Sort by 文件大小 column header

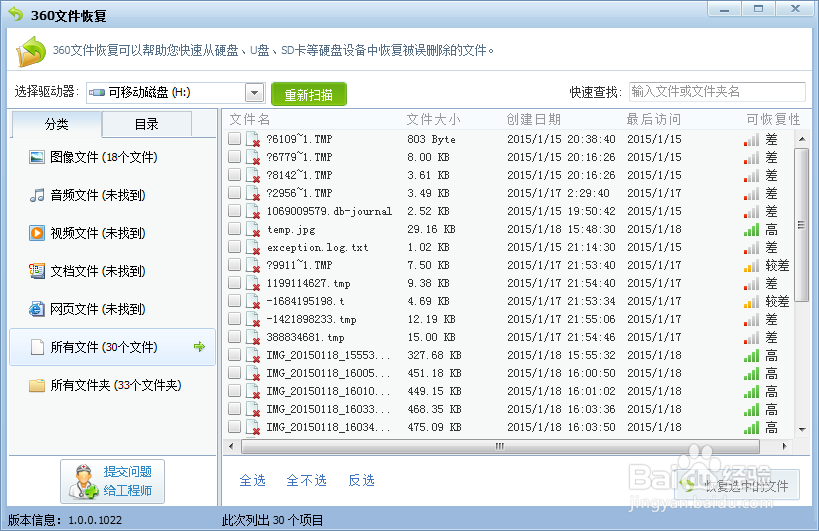click(x=433, y=120)
